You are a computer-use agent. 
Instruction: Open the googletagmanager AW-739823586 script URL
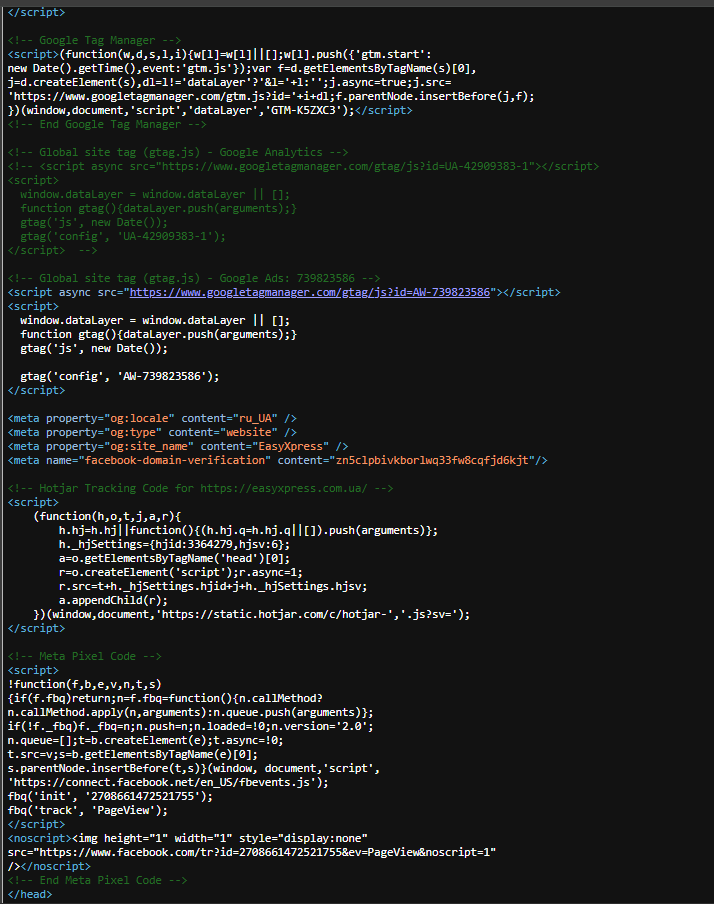pyautogui.click(x=310, y=292)
